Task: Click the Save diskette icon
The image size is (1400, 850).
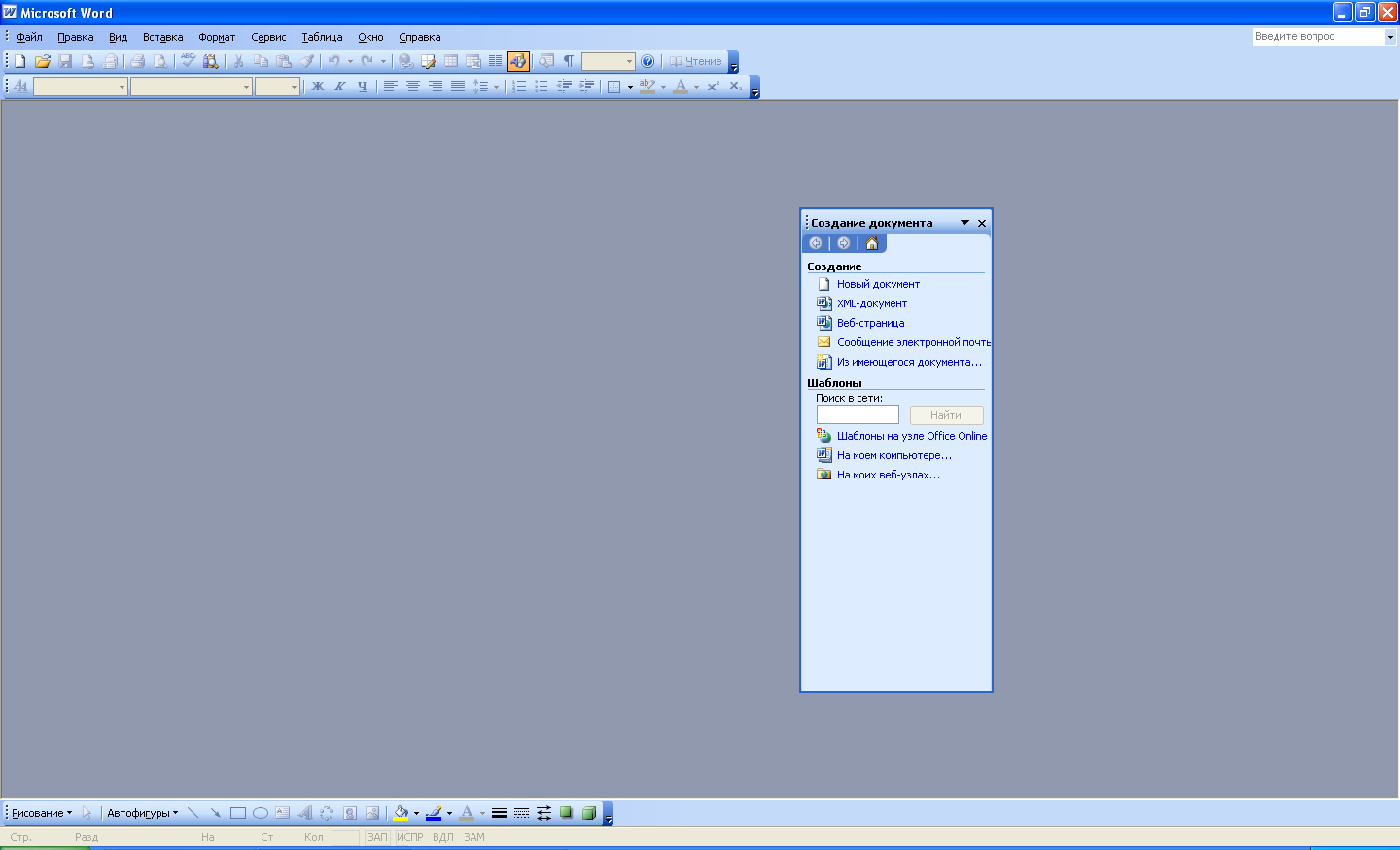Action: (65, 61)
